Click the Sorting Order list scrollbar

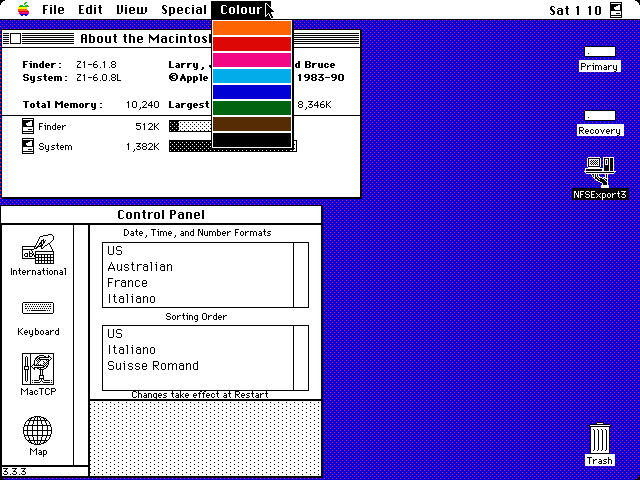(x=301, y=358)
